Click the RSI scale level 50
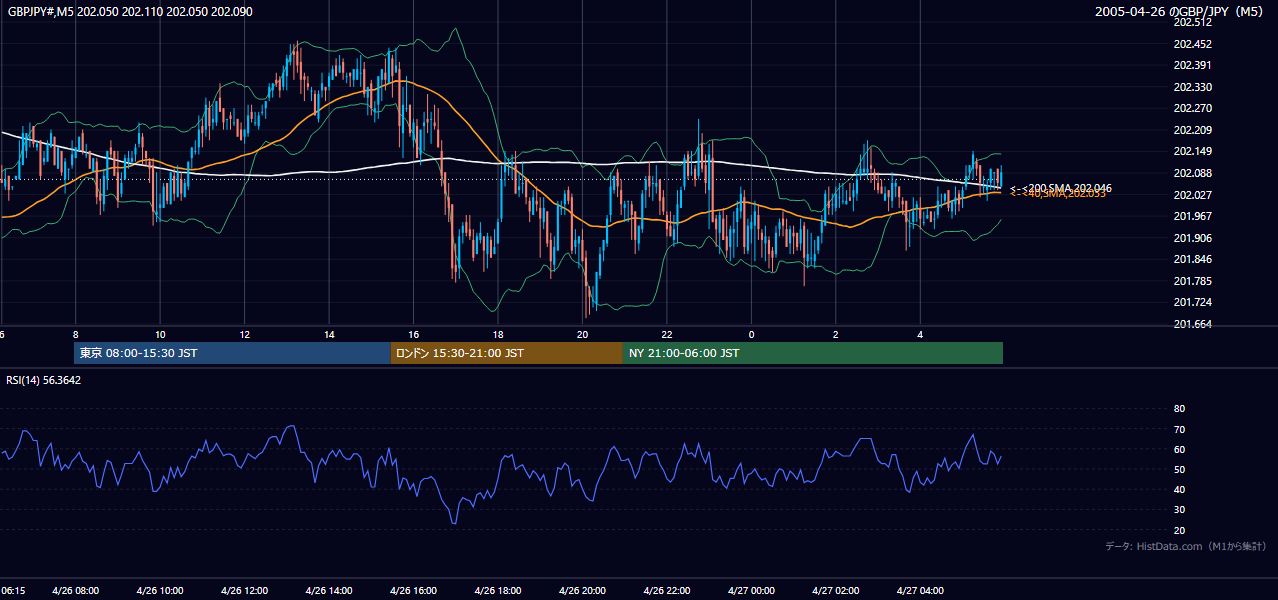This screenshot has height=600, width=1278. [1179, 469]
